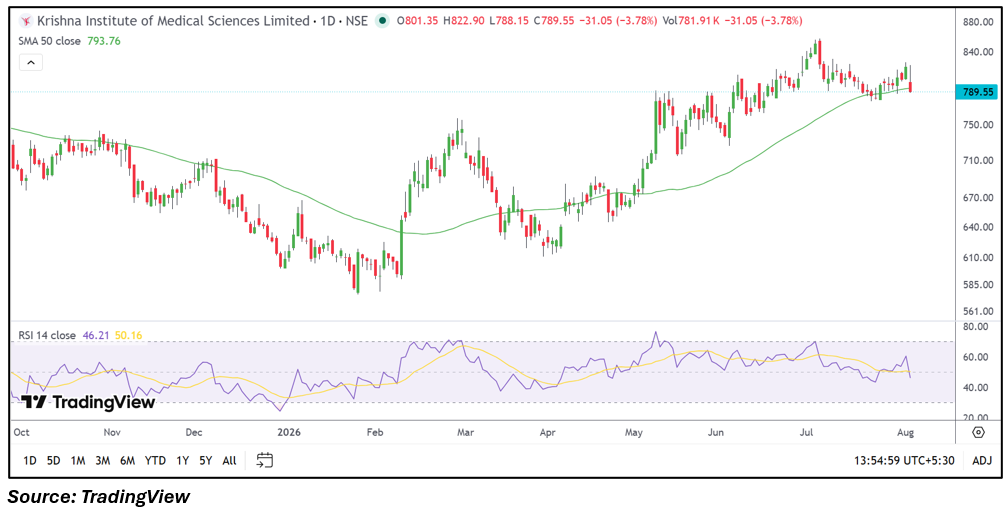Select the 6M time range
This screenshot has height=508, width=1006.
pos(127,461)
